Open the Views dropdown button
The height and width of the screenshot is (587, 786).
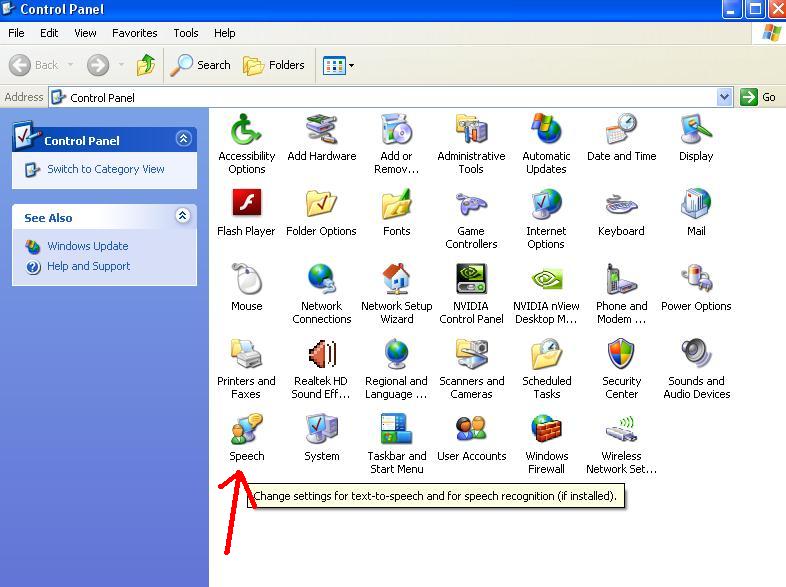pyautogui.click(x=338, y=65)
